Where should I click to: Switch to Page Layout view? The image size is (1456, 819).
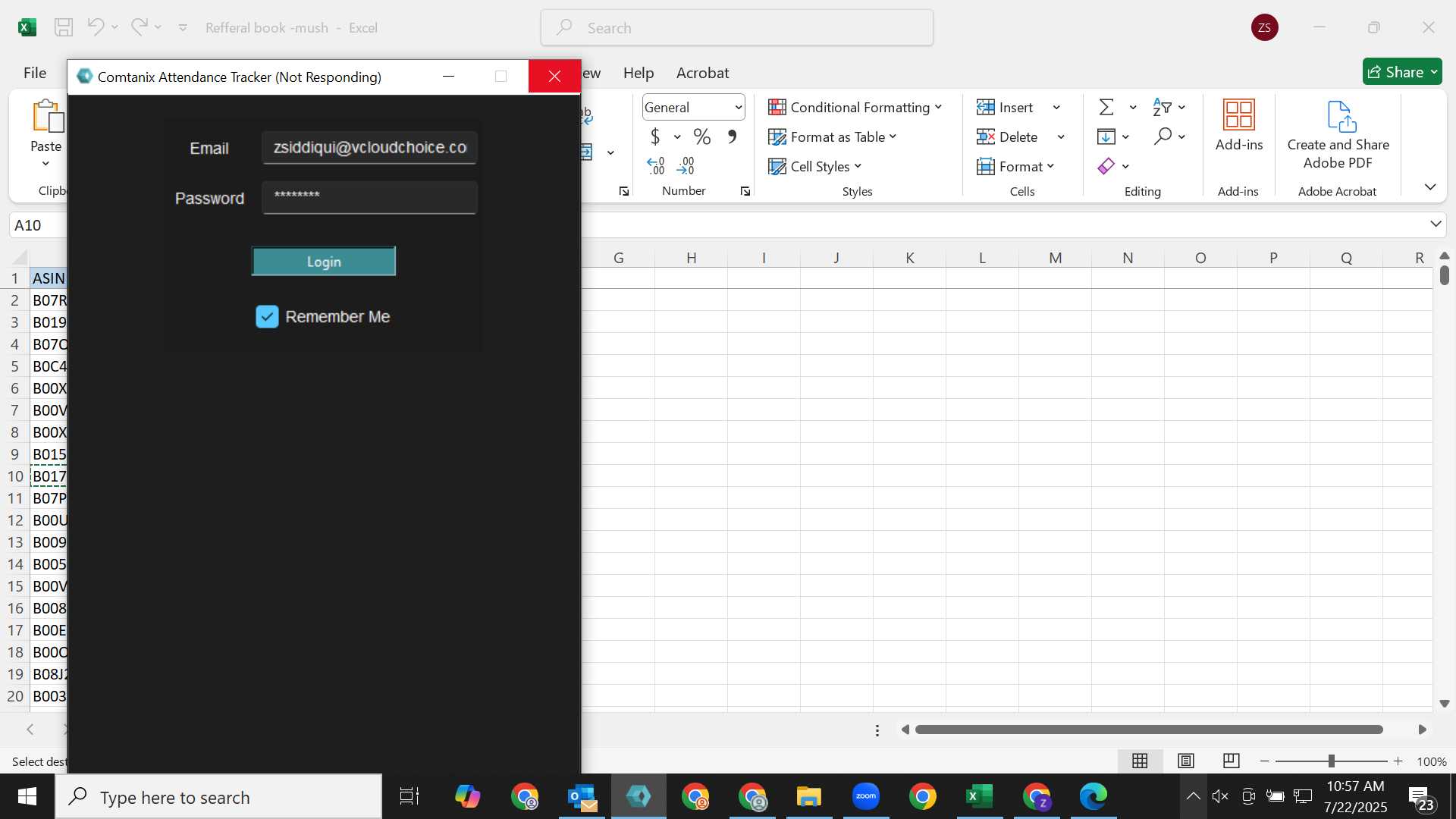(1186, 761)
